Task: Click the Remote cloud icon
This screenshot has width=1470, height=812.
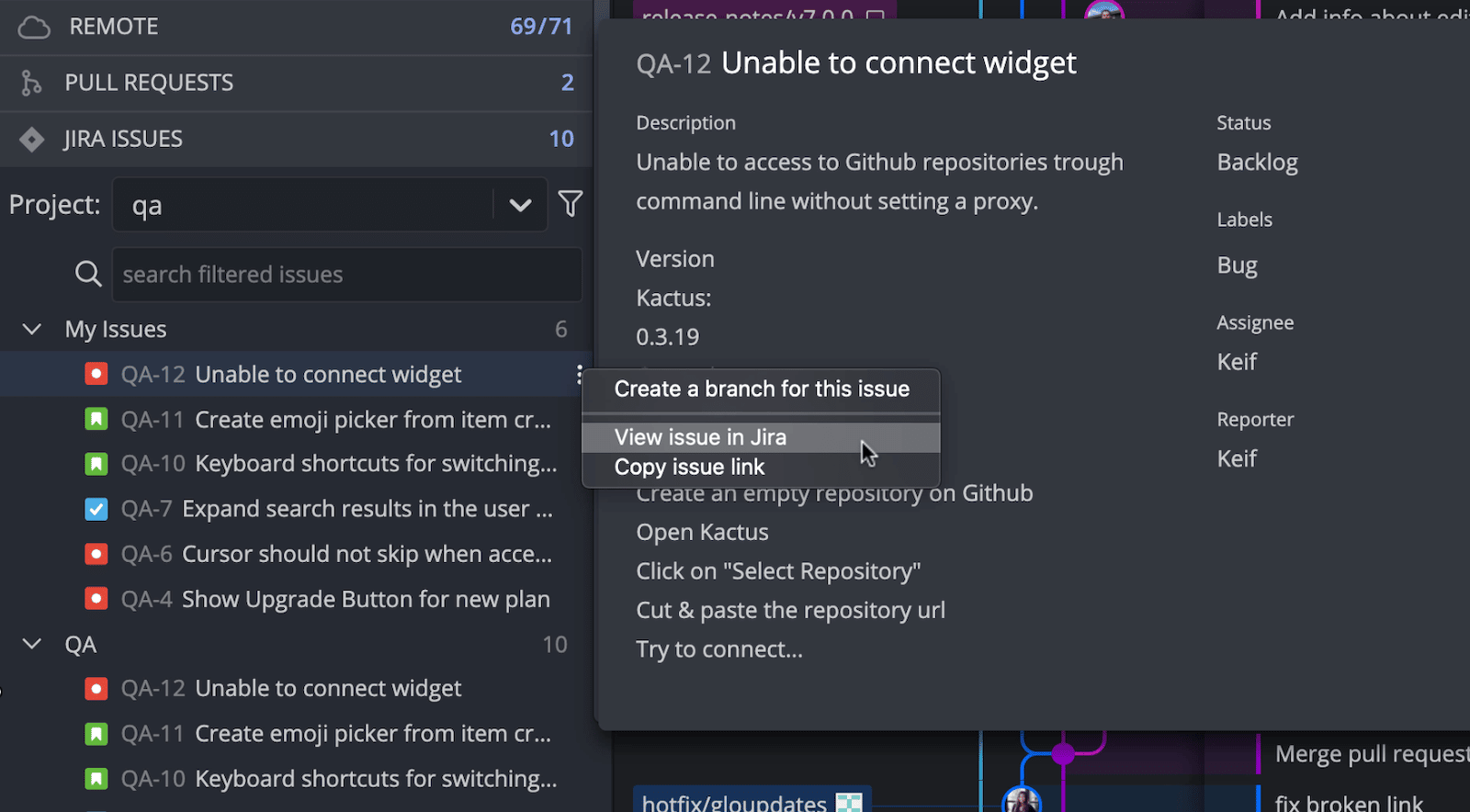Action: tap(34, 28)
